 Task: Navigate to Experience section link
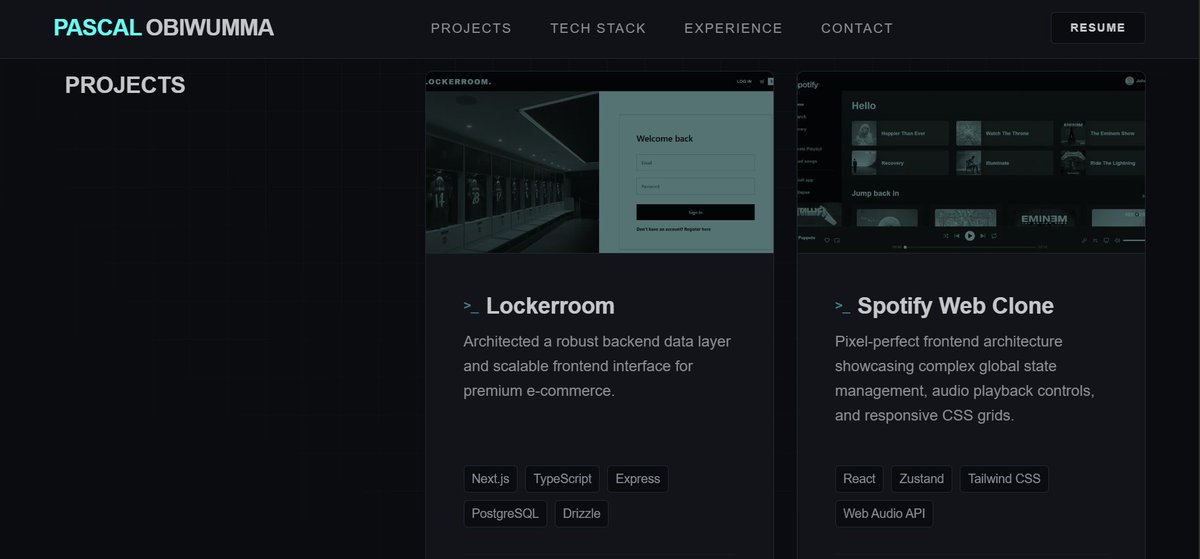(x=733, y=28)
